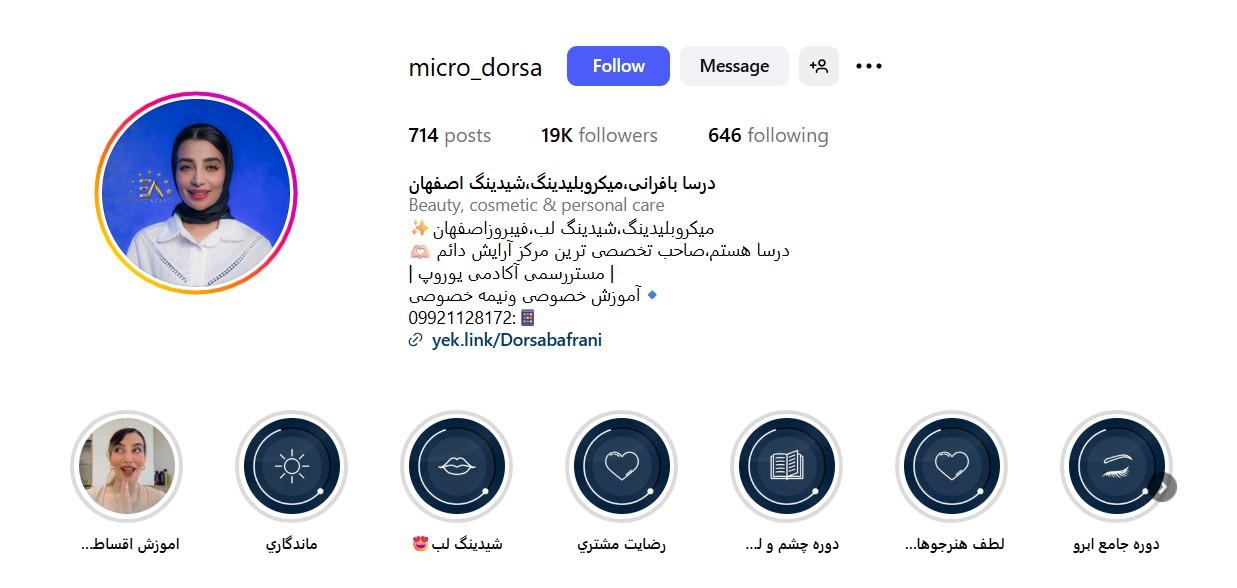Open the اموزش اقساط photo highlight
1237x588 pixels.
tap(126, 467)
